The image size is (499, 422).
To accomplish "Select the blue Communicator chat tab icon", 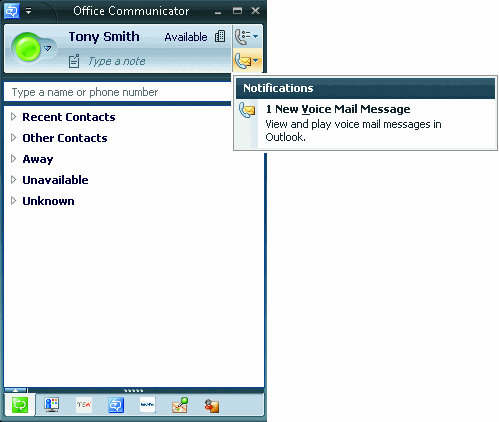I will coord(116,405).
